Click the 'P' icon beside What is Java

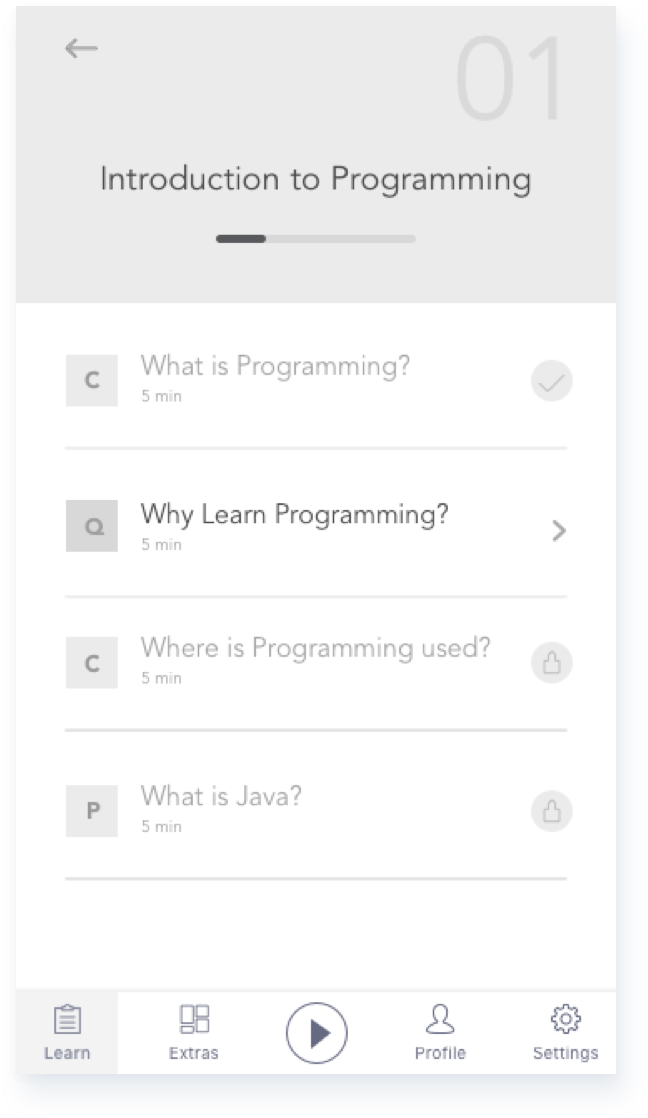pos(91,811)
